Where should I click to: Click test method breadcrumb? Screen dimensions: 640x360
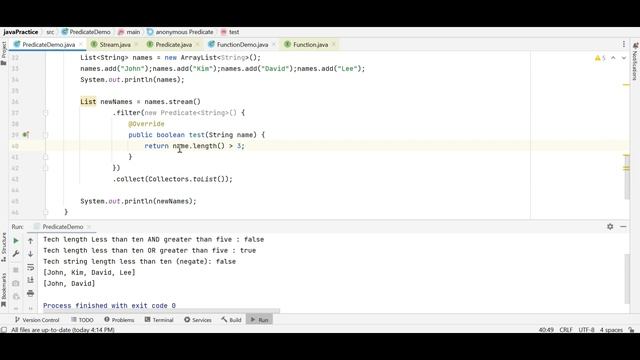point(230,32)
